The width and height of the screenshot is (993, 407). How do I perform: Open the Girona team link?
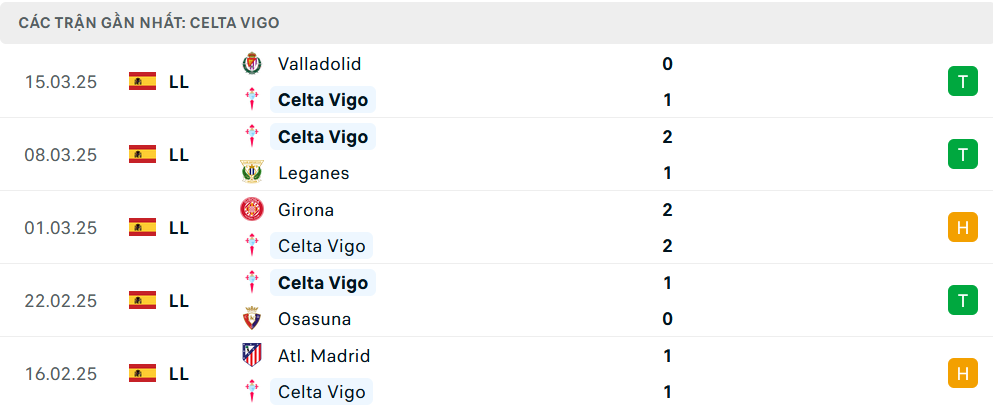click(x=306, y=210)
